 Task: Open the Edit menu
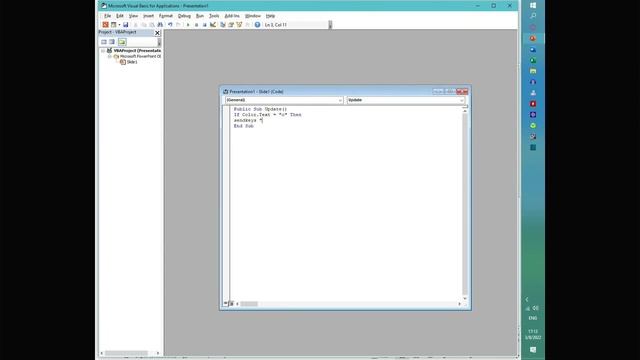pyautogui.click(x=120, y=16)
